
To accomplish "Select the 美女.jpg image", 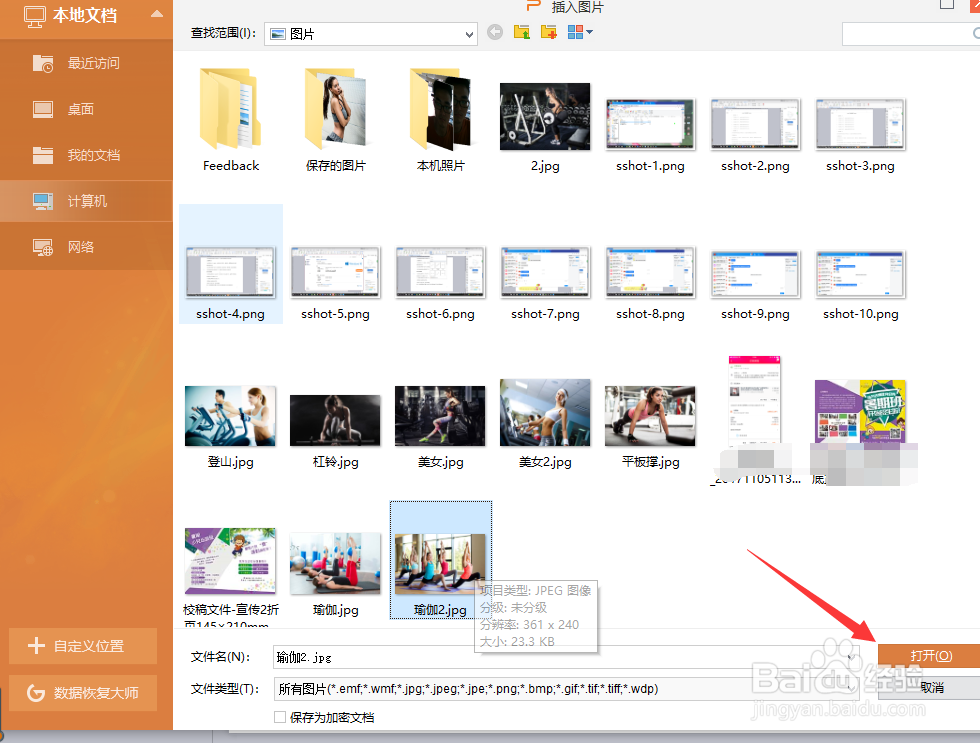I will click(441, 427).
